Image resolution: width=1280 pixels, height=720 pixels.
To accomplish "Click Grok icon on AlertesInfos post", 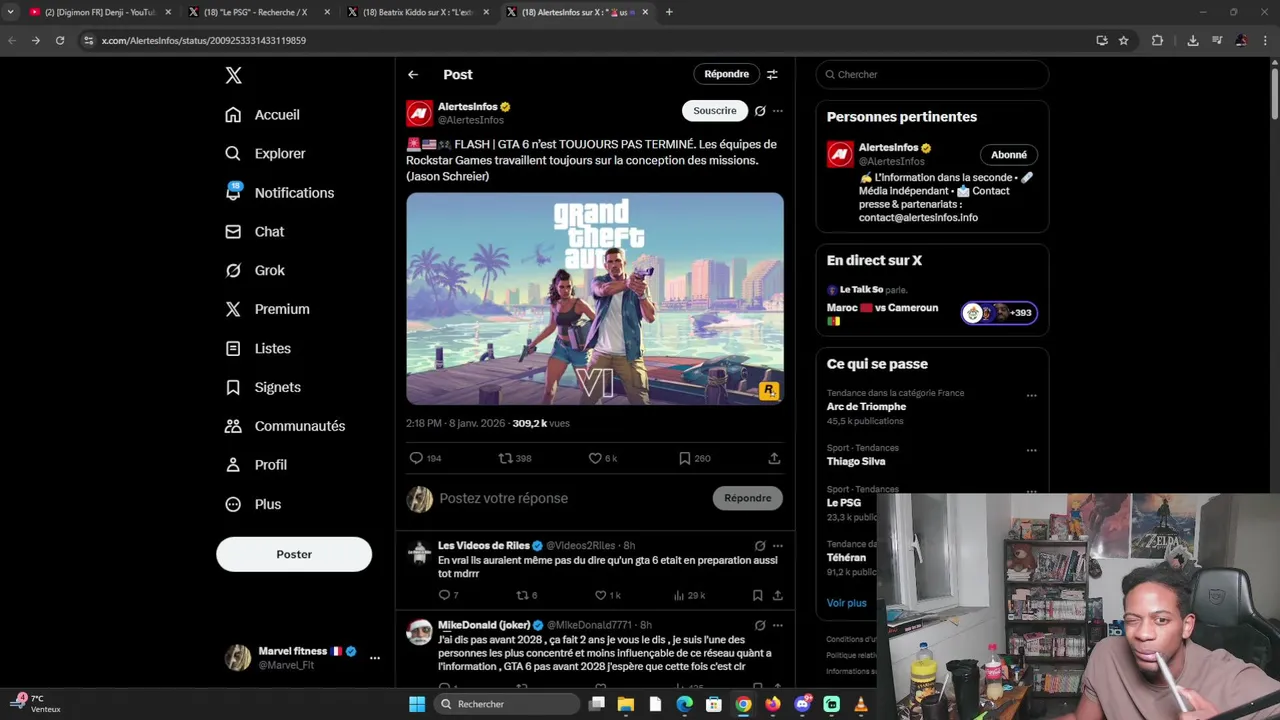I will coord(760,111).
